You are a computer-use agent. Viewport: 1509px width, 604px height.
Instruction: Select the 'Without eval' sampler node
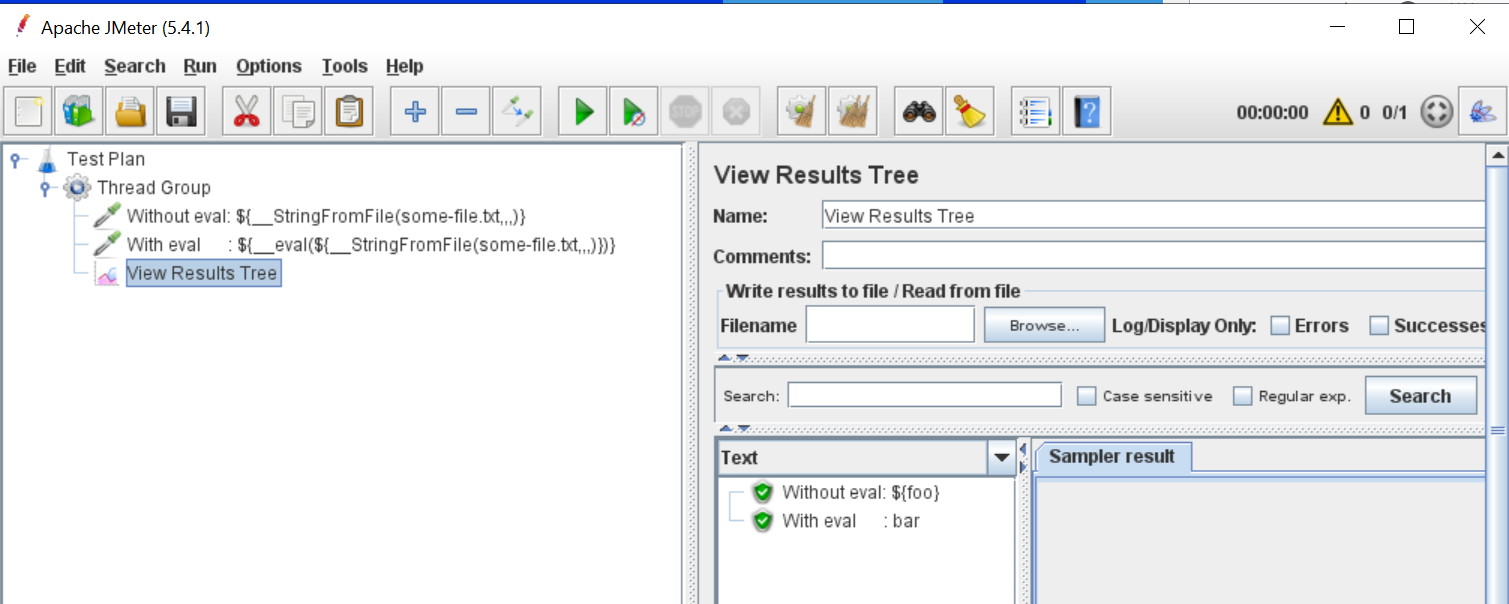326,216
